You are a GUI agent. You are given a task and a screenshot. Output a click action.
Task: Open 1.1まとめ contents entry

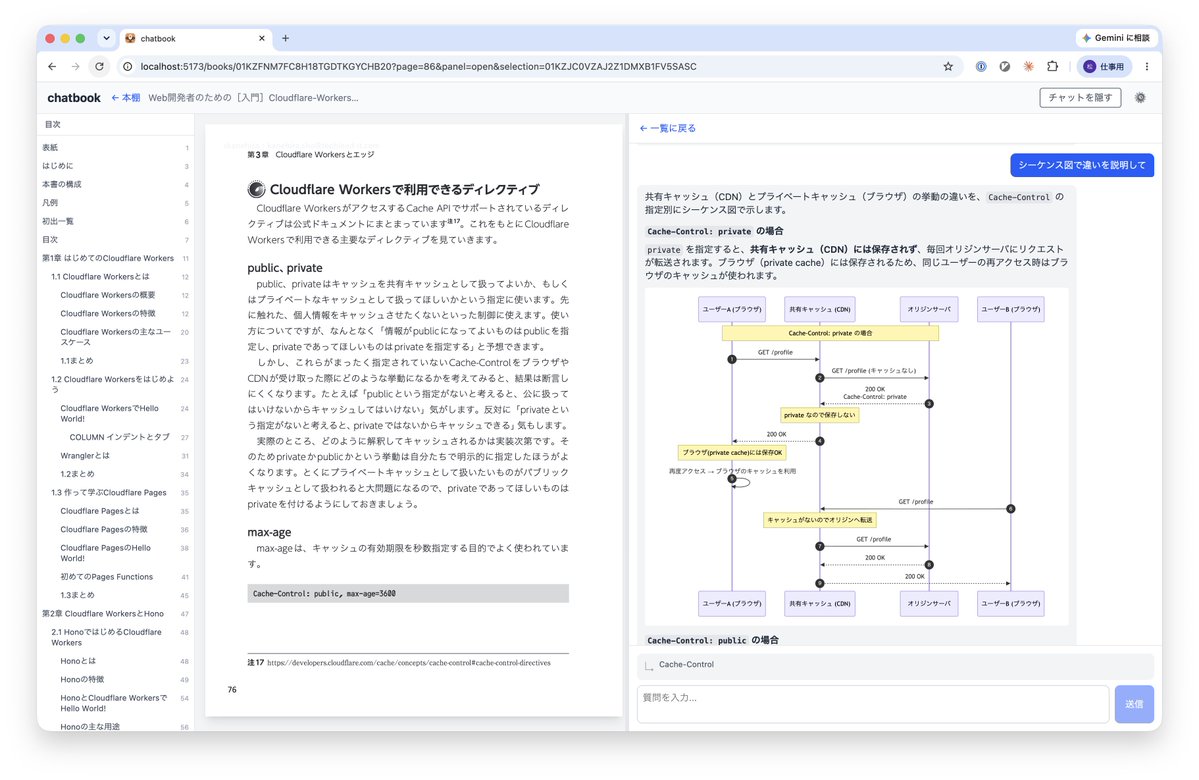[115, 361]
